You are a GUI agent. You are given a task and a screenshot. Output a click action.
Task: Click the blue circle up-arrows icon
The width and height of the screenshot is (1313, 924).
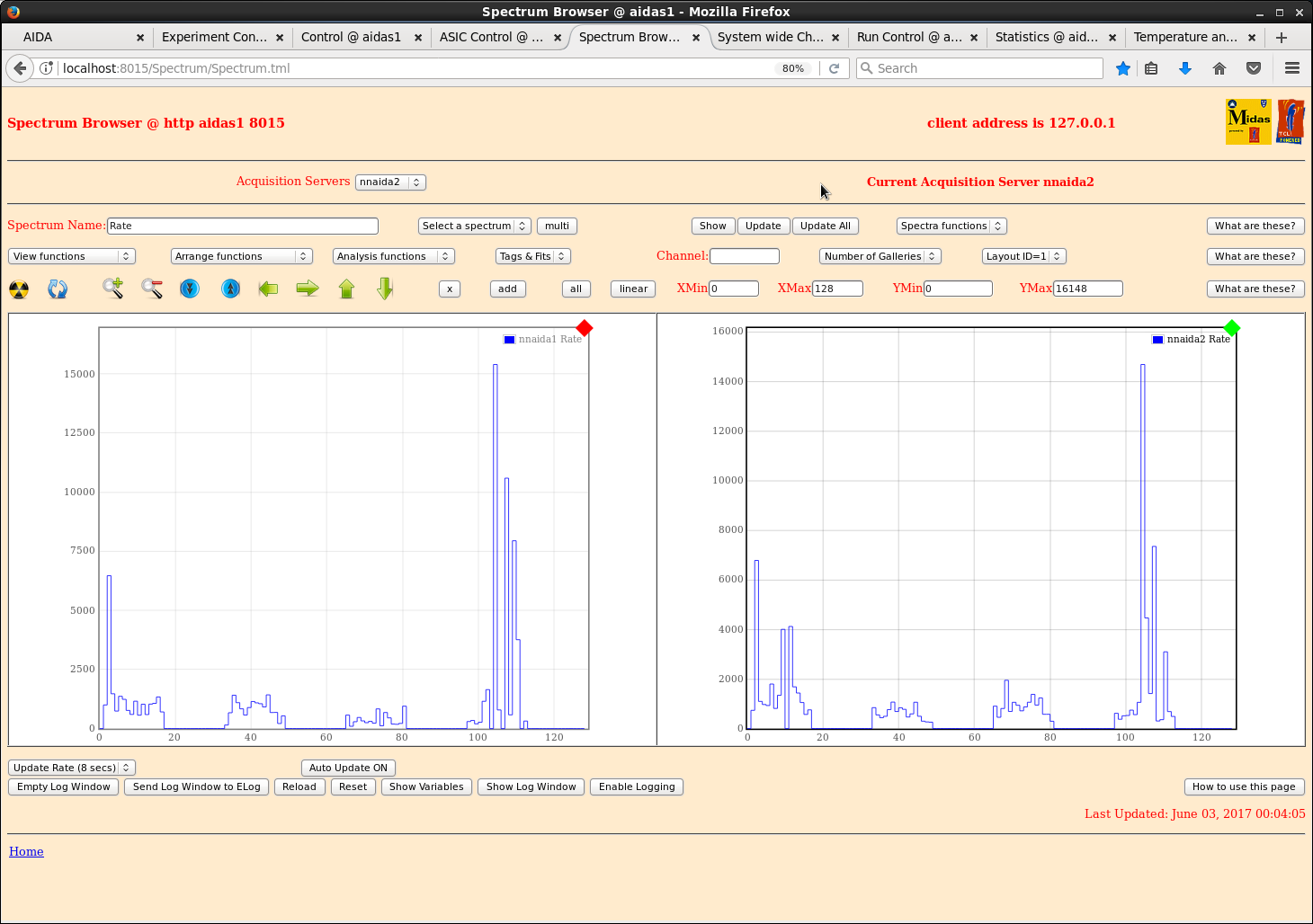pyautogui.click(x=231, y=289)
